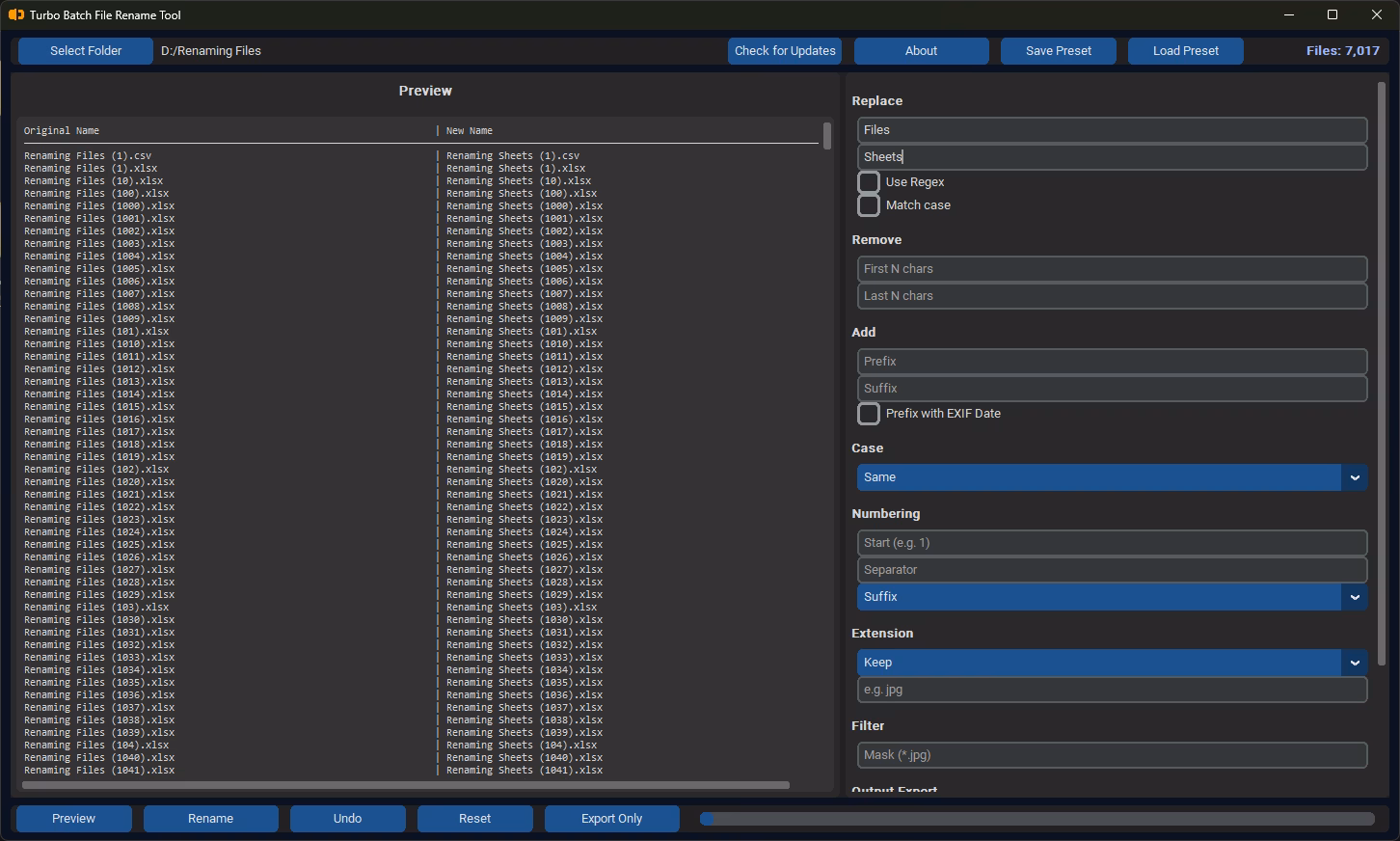Click the Preview button at bottom
The width and height of the screenshot is (1400, 841).
click(x=74, y=819)
